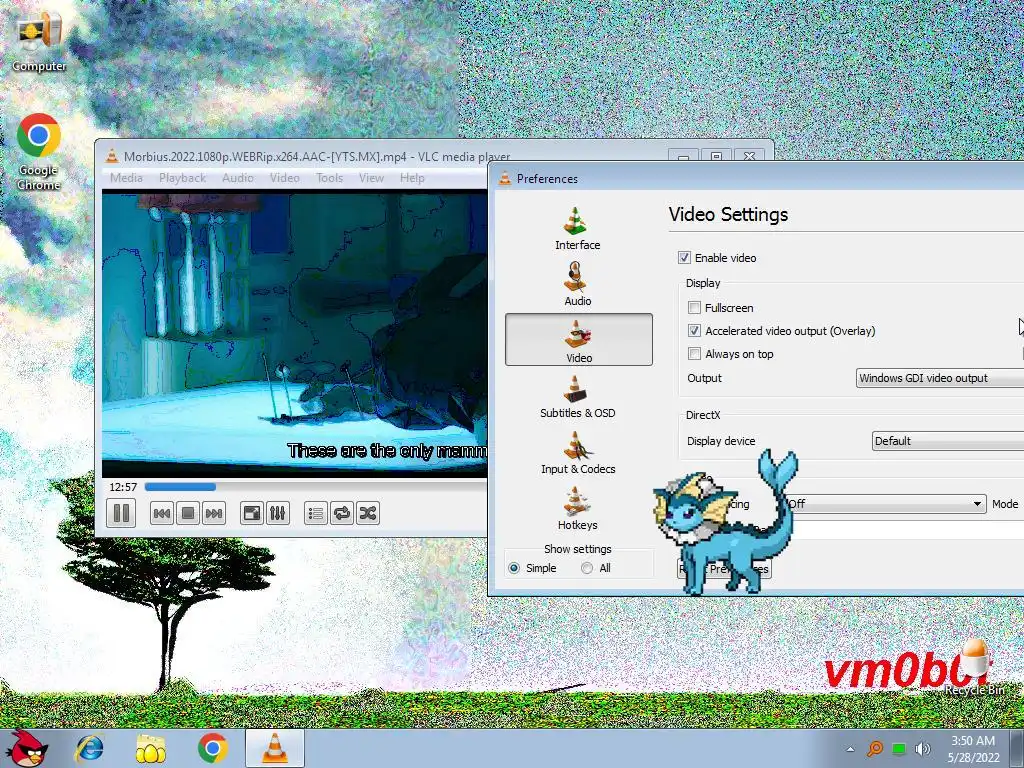Click the VLC video playback area

[x=295, y=334]
